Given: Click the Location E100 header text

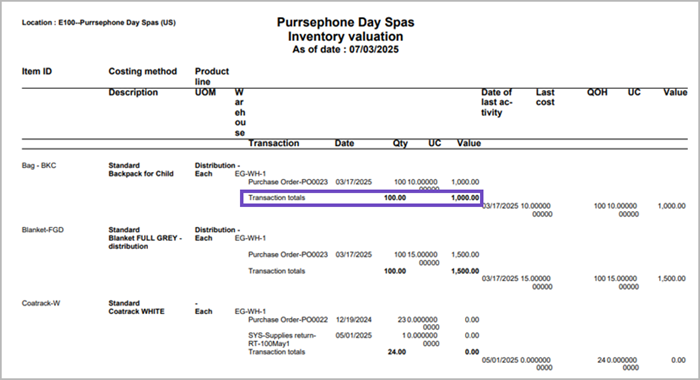Looking at the screenshot, I should [x=99, y=23].
